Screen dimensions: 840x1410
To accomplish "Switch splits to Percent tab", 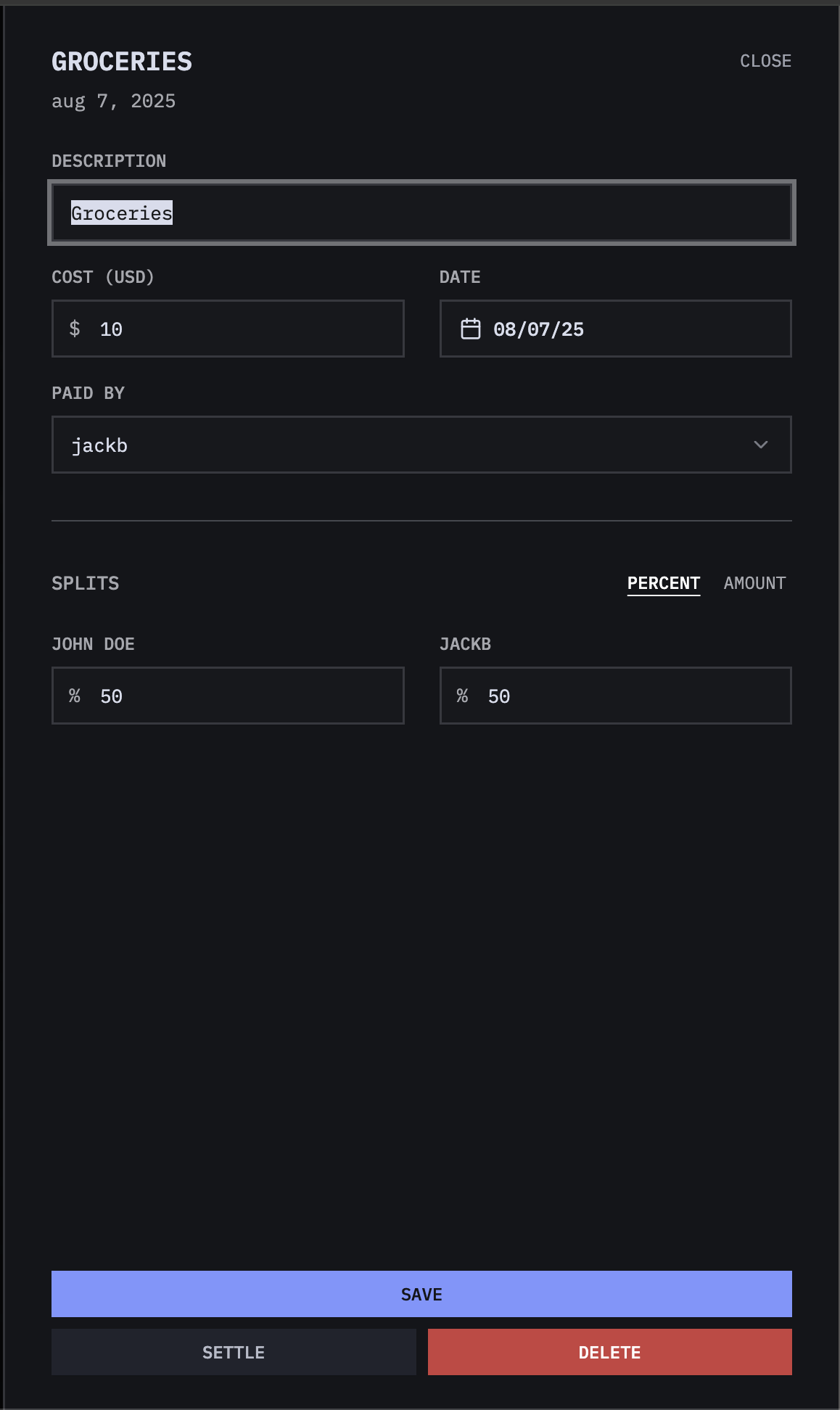I will pyautogui.click(x=664, y=583).
